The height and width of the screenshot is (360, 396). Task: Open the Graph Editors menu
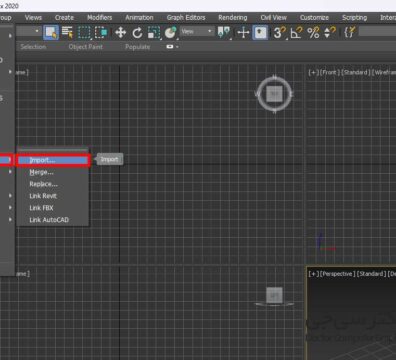(x=186, y=17)
